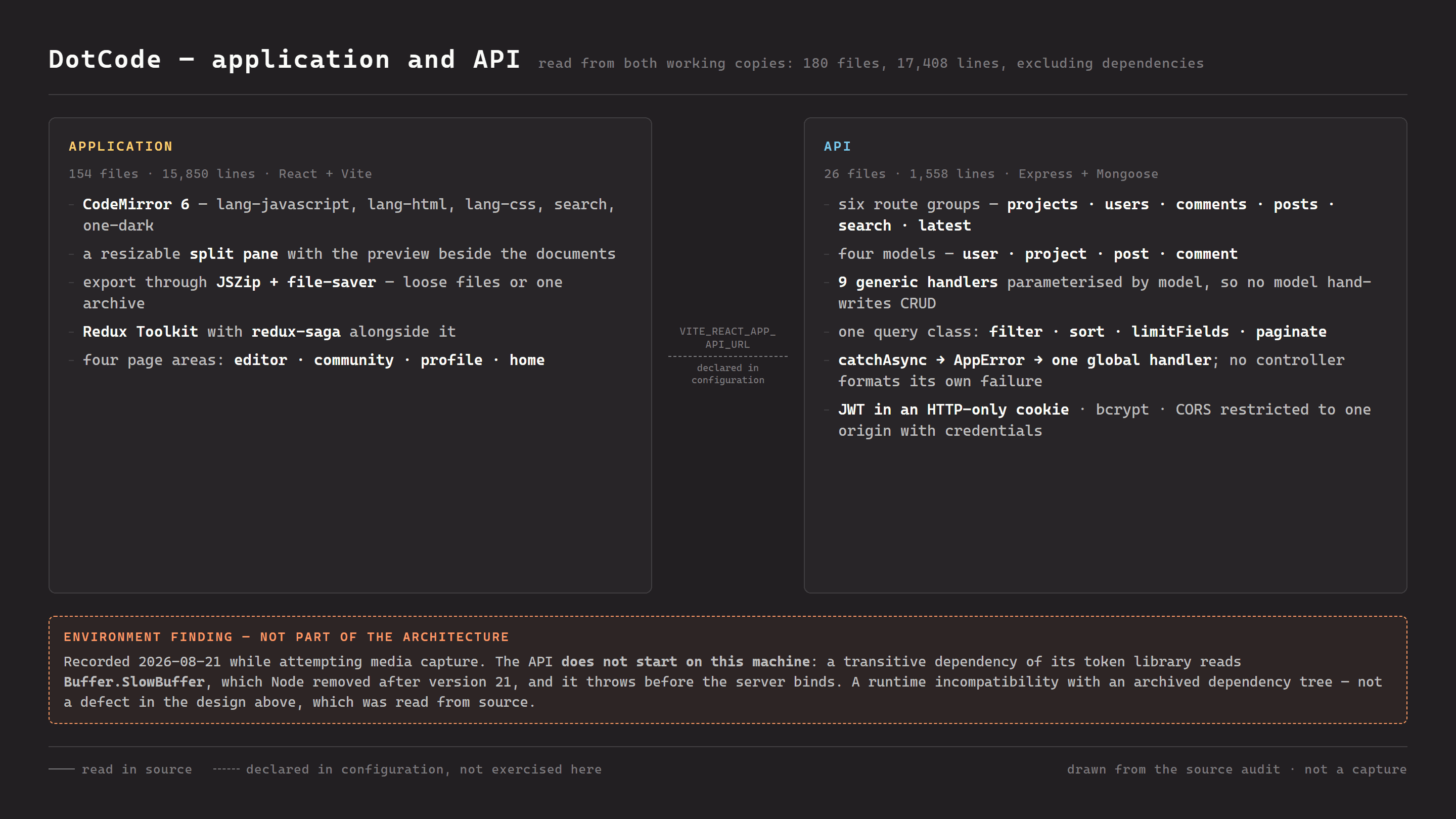Screen dimensions: 1456x819
Task: Select the 'JWT in an HTTP-only cookie' phrase
Action: click(x=953, y=410)
